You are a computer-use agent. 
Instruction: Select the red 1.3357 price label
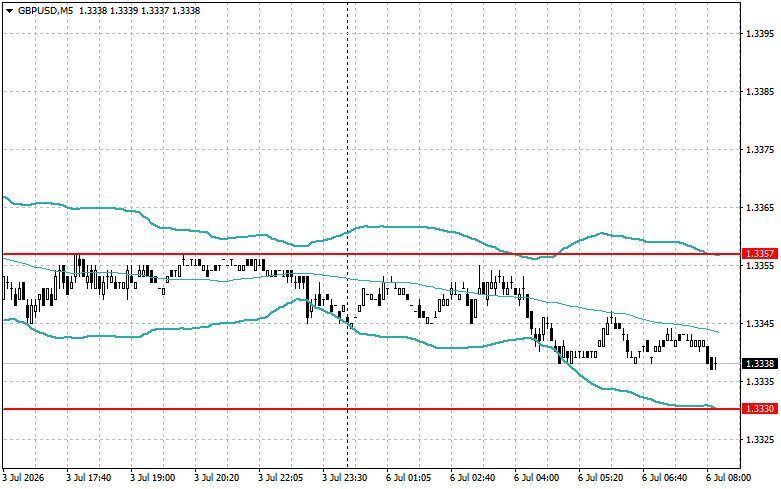click(x=760, y=254)
